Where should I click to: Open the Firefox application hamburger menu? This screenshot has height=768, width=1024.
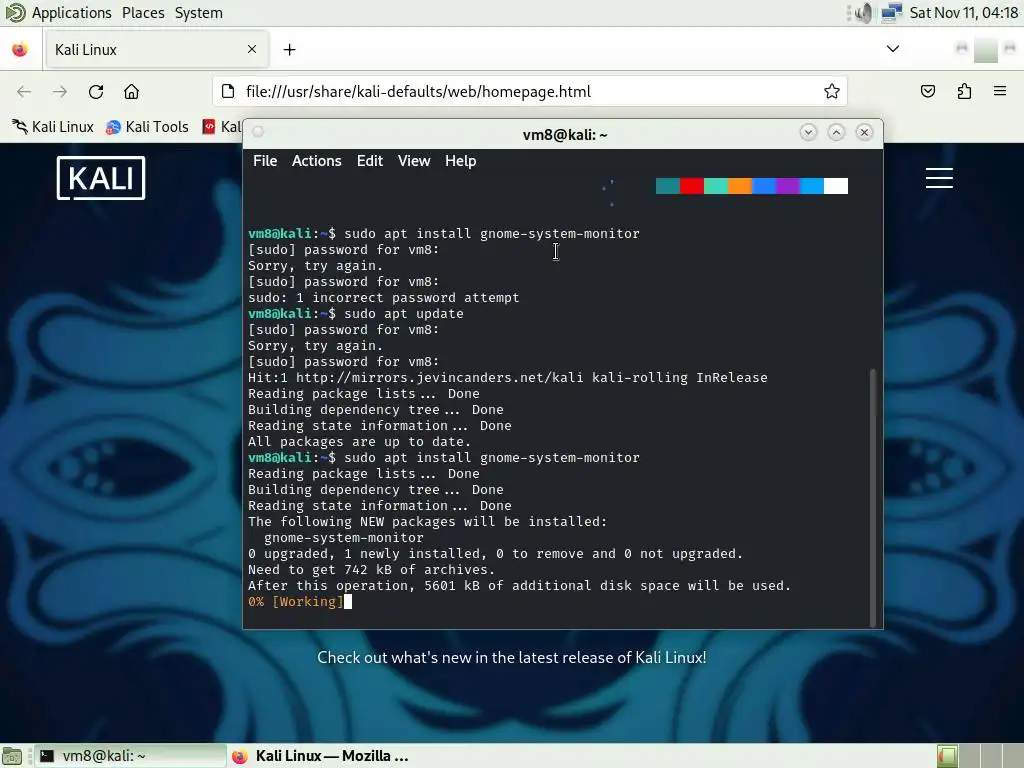click(1000, 91)
